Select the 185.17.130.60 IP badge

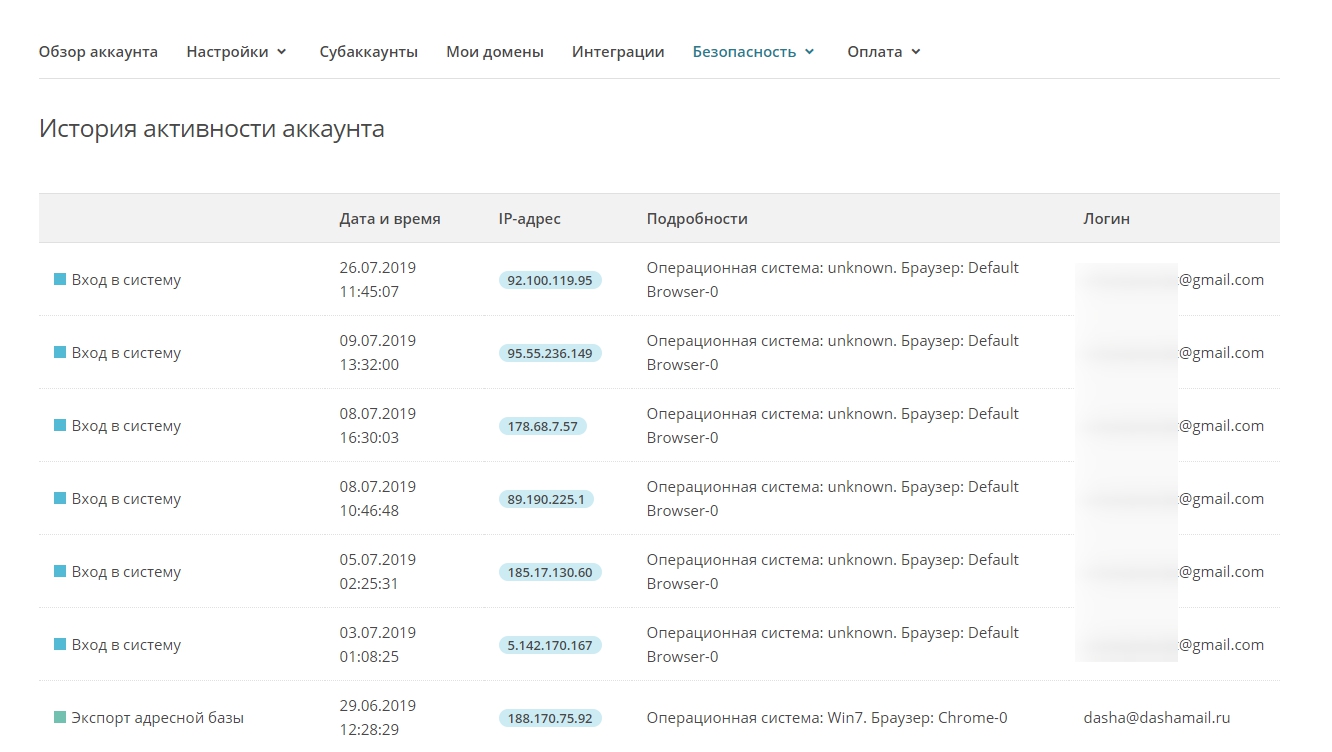point(550,572)
